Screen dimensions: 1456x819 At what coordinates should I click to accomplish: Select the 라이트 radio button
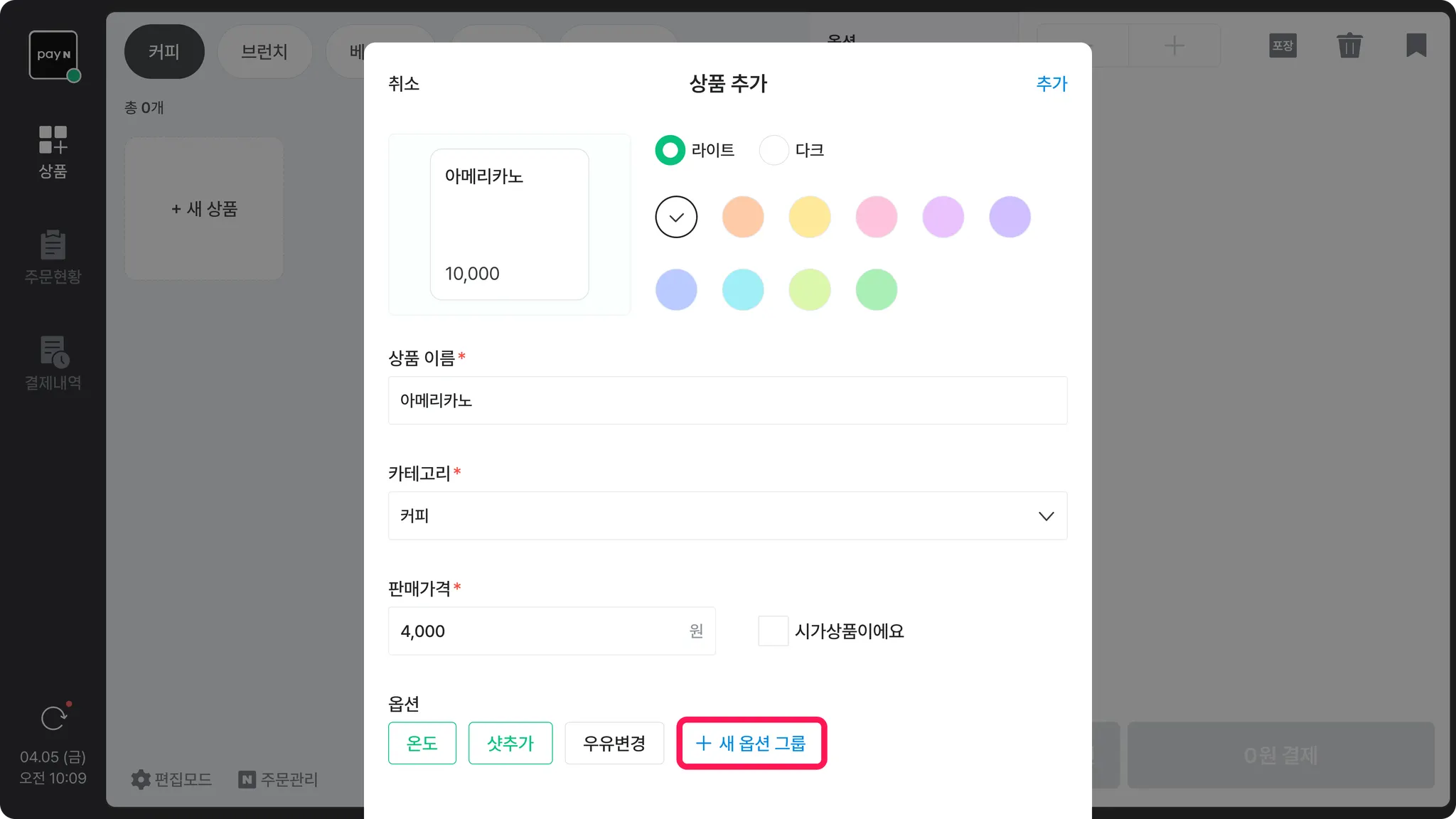point(670,150)
